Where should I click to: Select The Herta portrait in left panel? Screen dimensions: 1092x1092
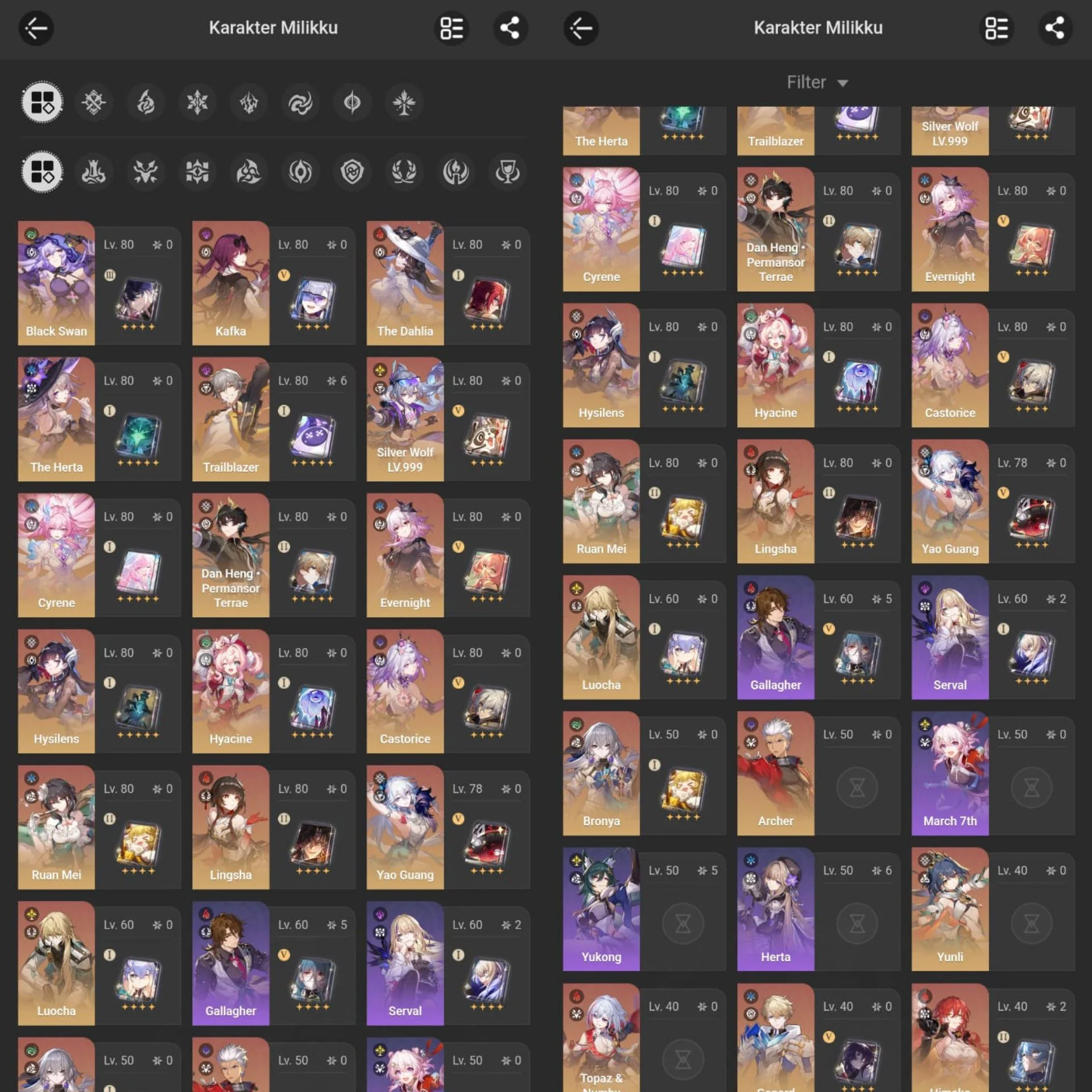tap(56, 419)
